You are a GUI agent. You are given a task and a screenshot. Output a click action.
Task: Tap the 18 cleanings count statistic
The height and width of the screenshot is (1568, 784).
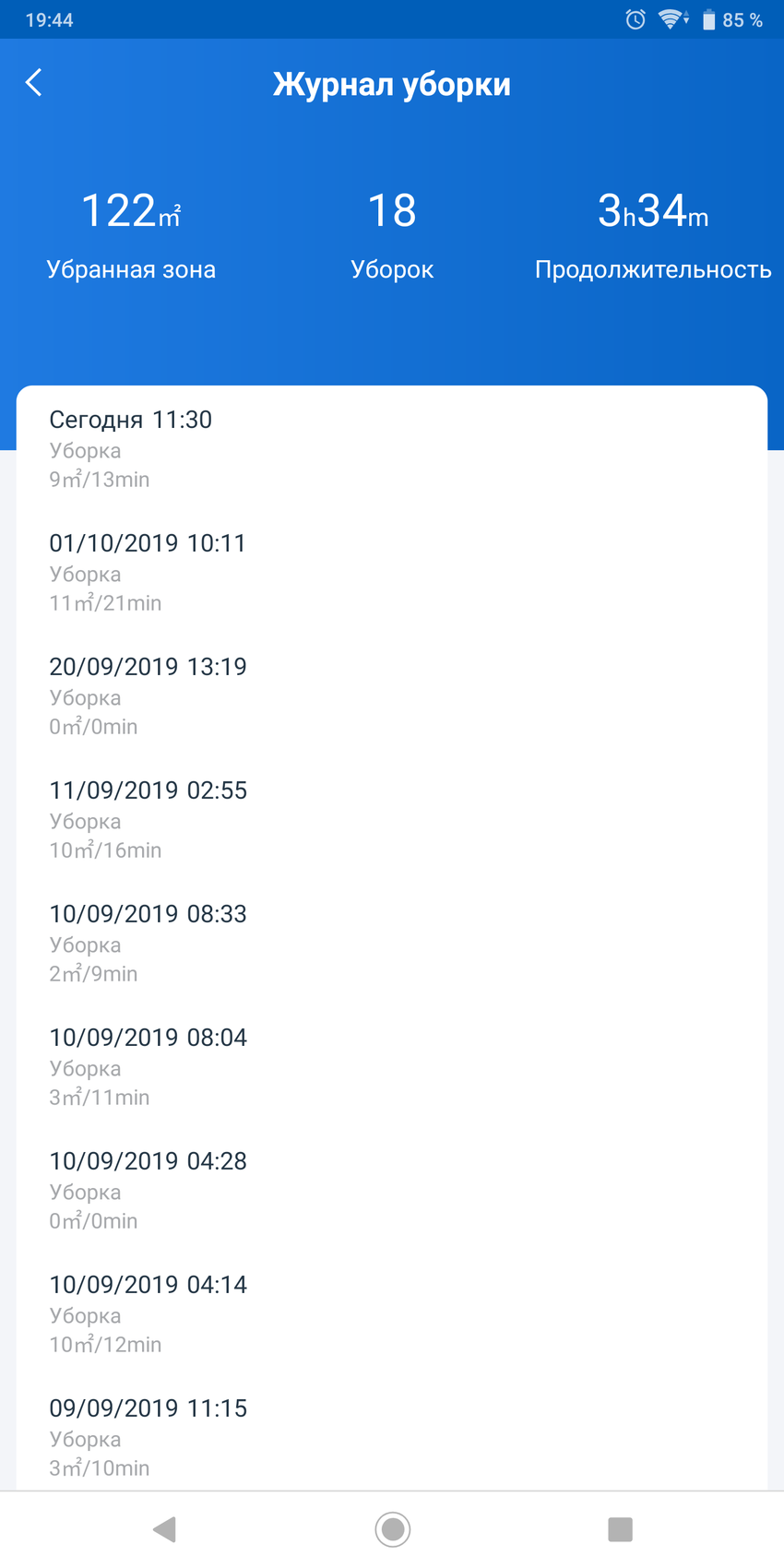(392, 234)
